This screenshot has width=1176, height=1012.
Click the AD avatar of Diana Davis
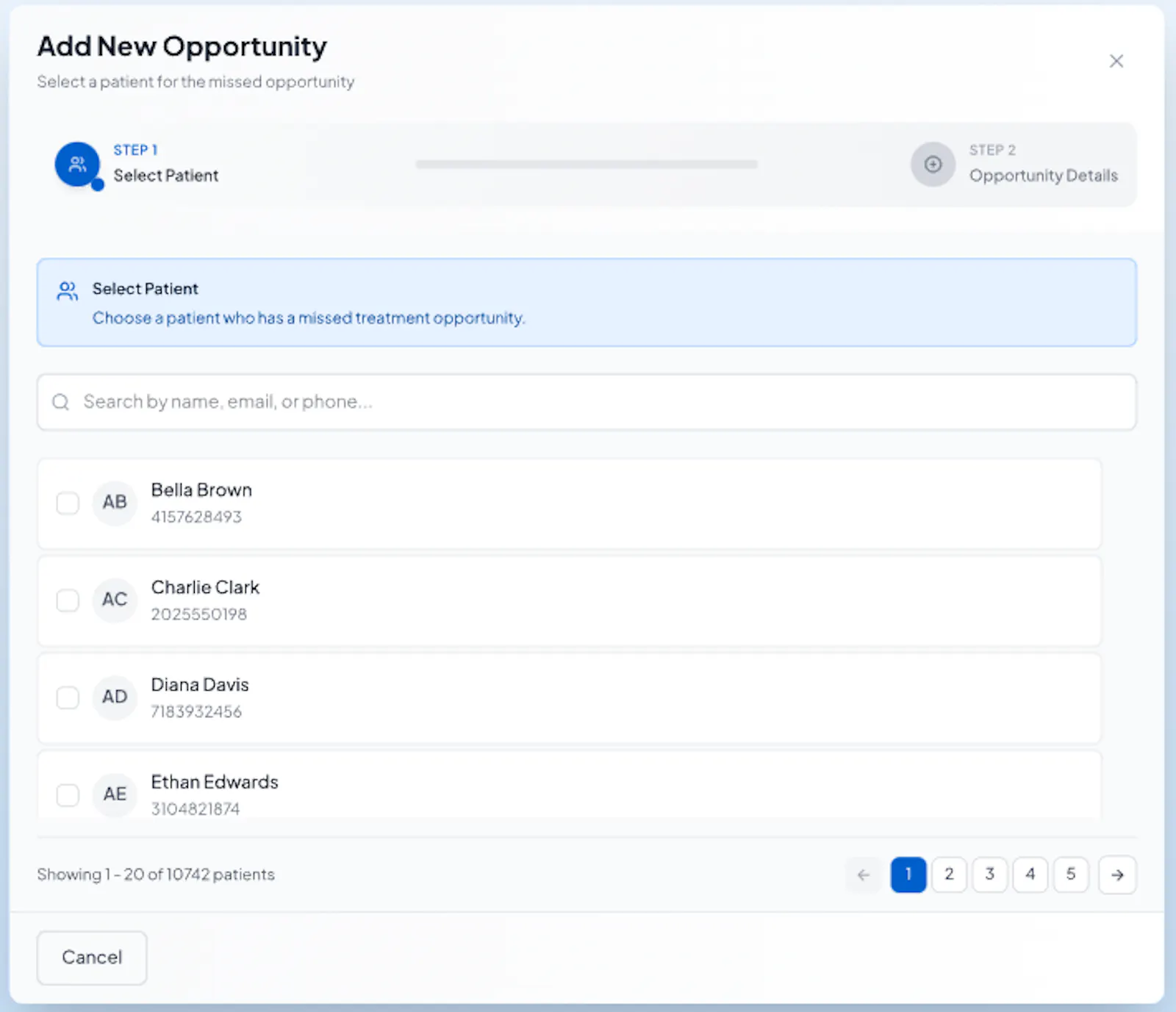(115, 697)
